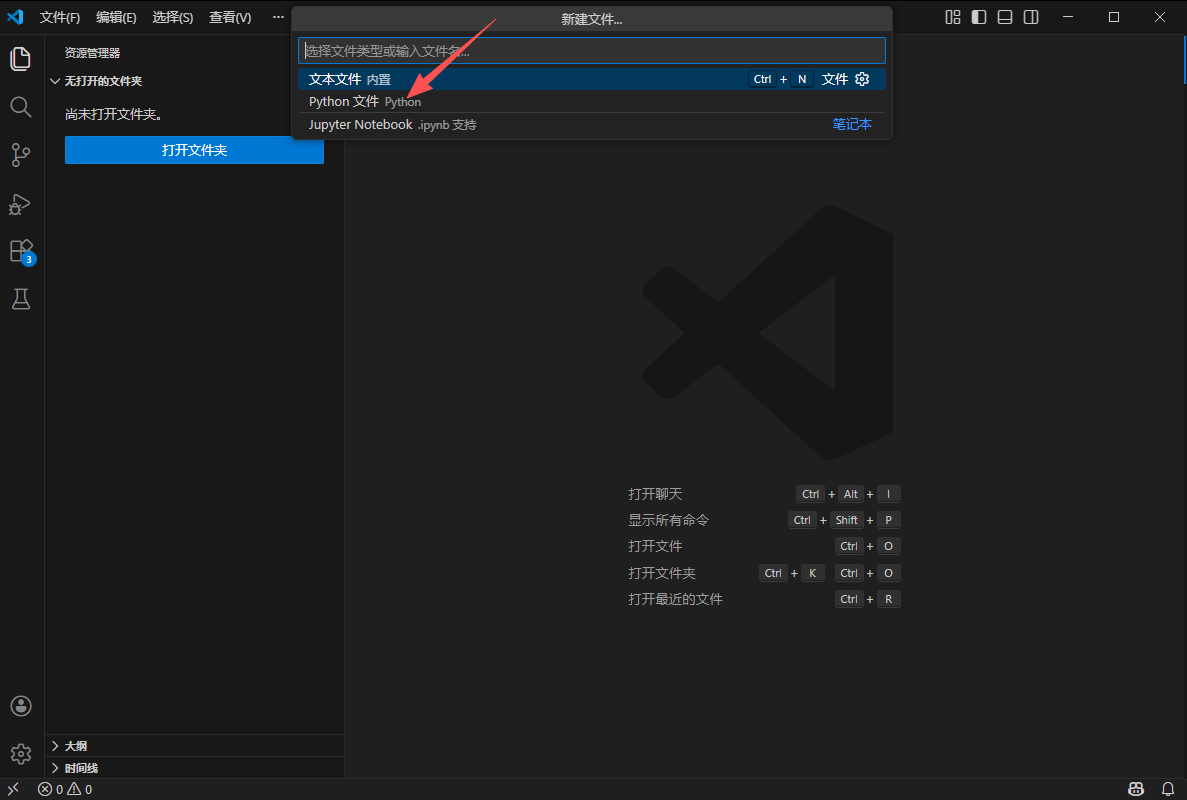Toggle the primary side bar layout button

point(979,17)
